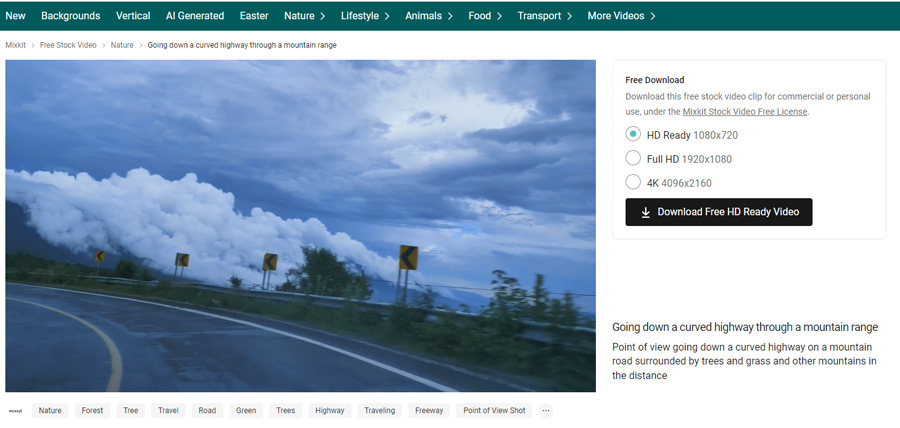Viewport: 900px width, 428px height.
Task: Expand the Transport category menu
Action: click(x=545, y=16)
